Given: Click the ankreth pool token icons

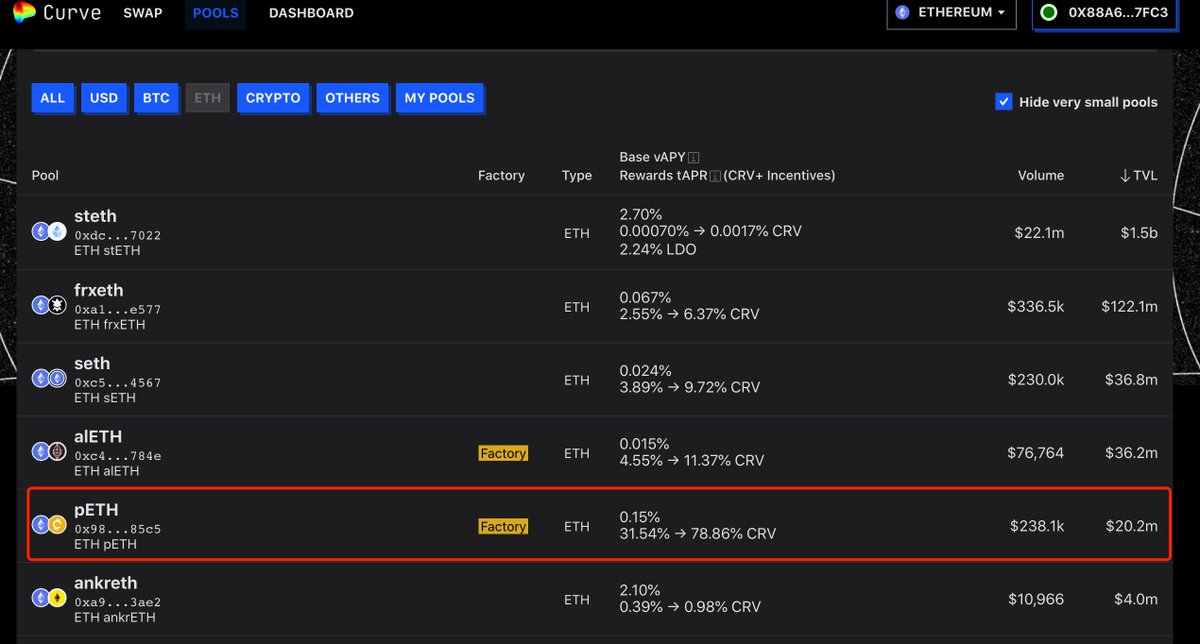Looking at the screenshot, I should coord(49,598).
